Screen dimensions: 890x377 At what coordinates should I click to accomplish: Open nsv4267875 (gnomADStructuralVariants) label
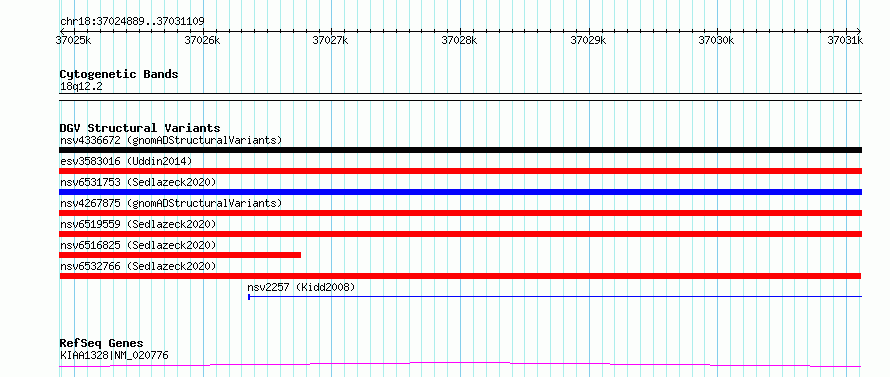coord(171,203)
